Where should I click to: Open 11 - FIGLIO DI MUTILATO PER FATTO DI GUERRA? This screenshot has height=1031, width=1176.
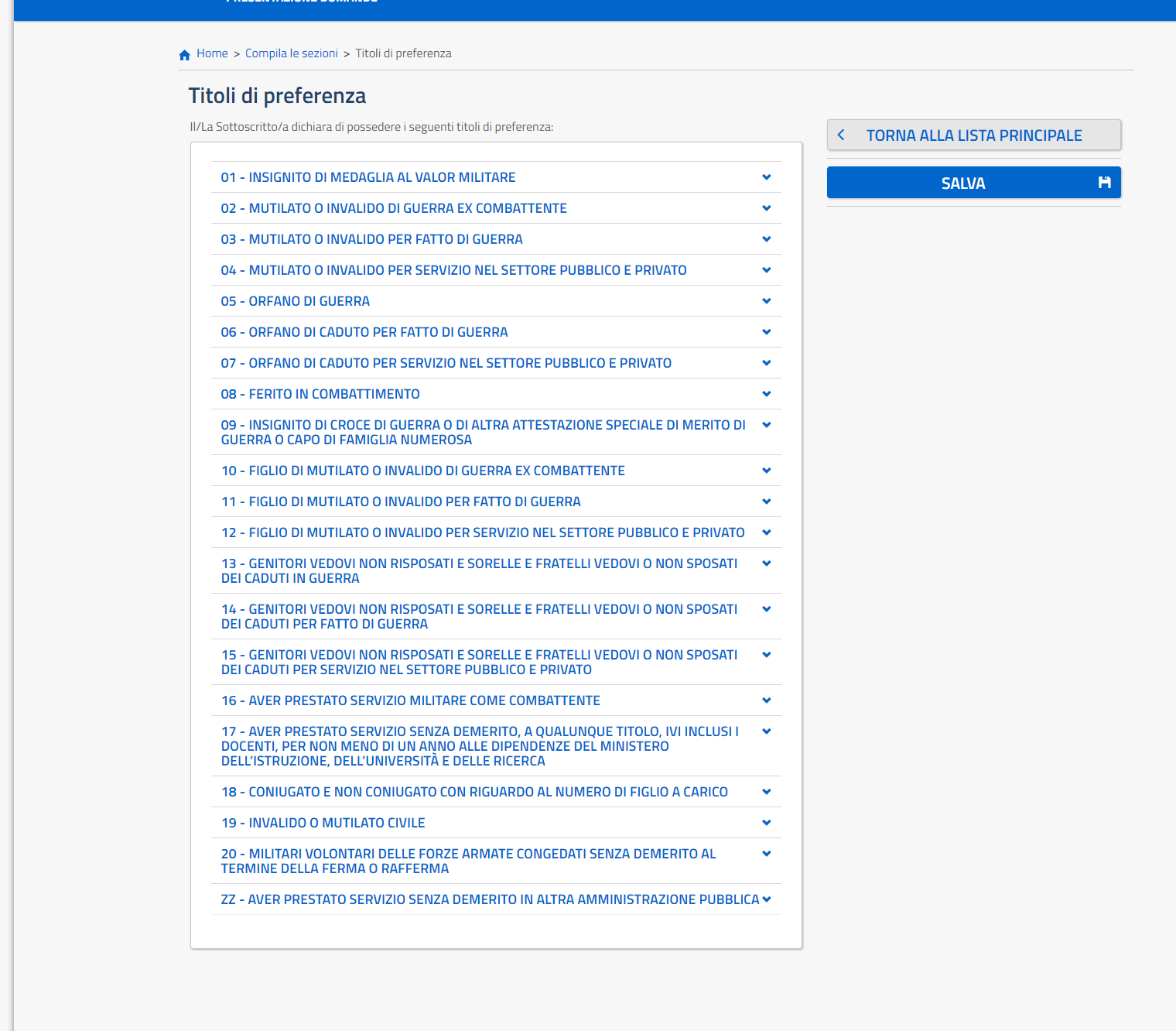tap(401, 502)
